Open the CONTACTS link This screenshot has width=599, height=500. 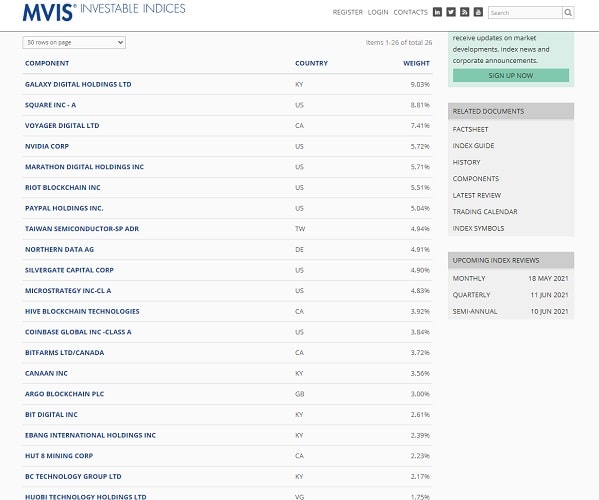410,12
